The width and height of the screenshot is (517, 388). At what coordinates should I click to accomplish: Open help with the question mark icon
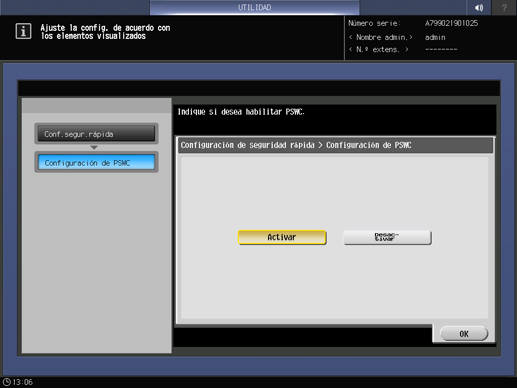pos(504,7)
